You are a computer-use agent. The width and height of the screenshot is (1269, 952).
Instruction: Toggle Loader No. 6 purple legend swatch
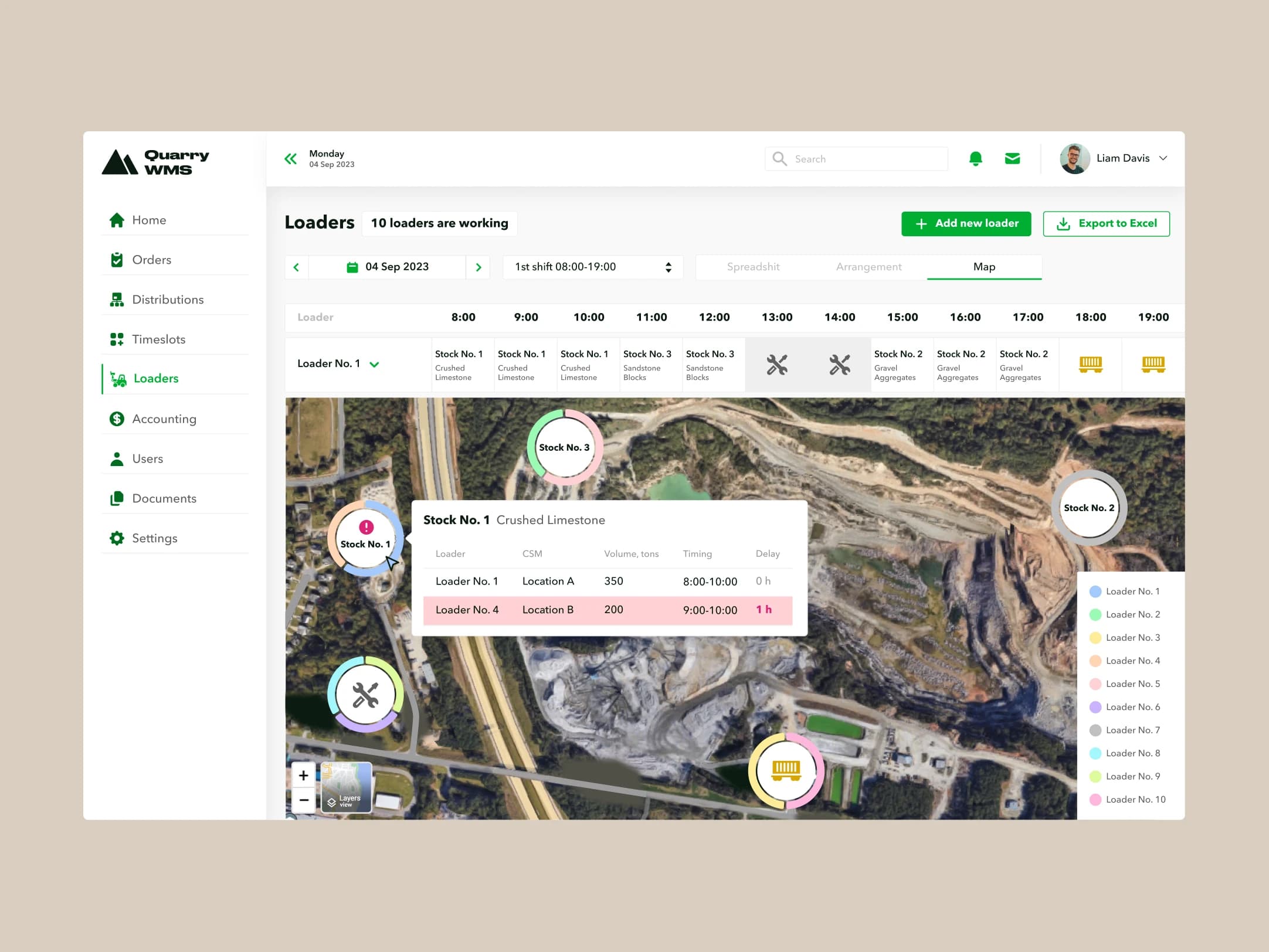coord(1095,707)
